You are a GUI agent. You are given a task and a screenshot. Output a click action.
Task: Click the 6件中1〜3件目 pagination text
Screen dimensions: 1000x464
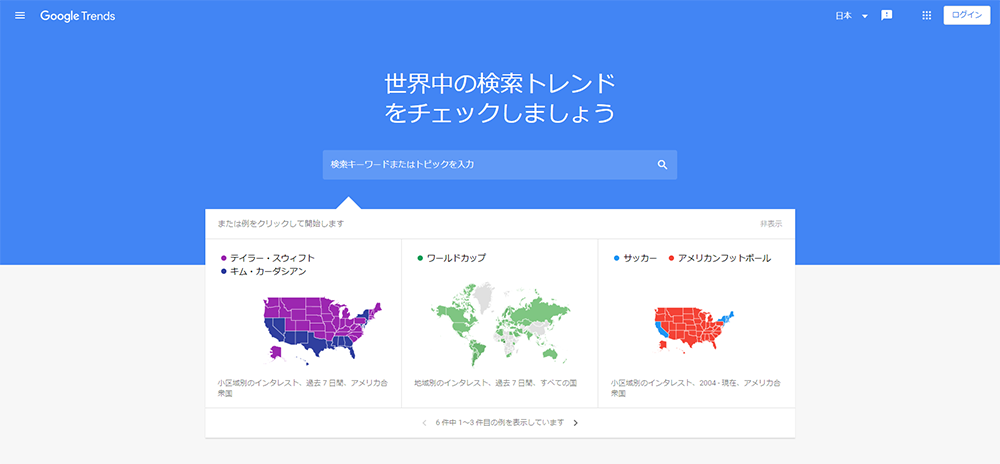pos(499,423)
